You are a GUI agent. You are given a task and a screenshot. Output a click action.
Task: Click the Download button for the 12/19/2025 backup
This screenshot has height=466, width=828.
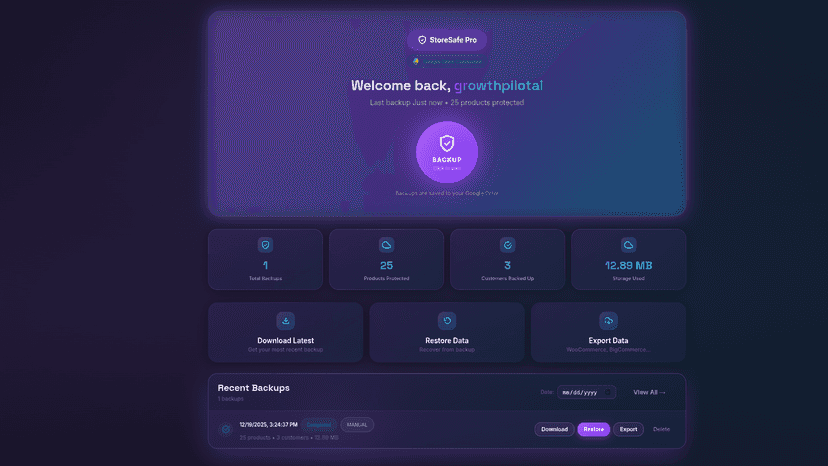pos(554,429)
